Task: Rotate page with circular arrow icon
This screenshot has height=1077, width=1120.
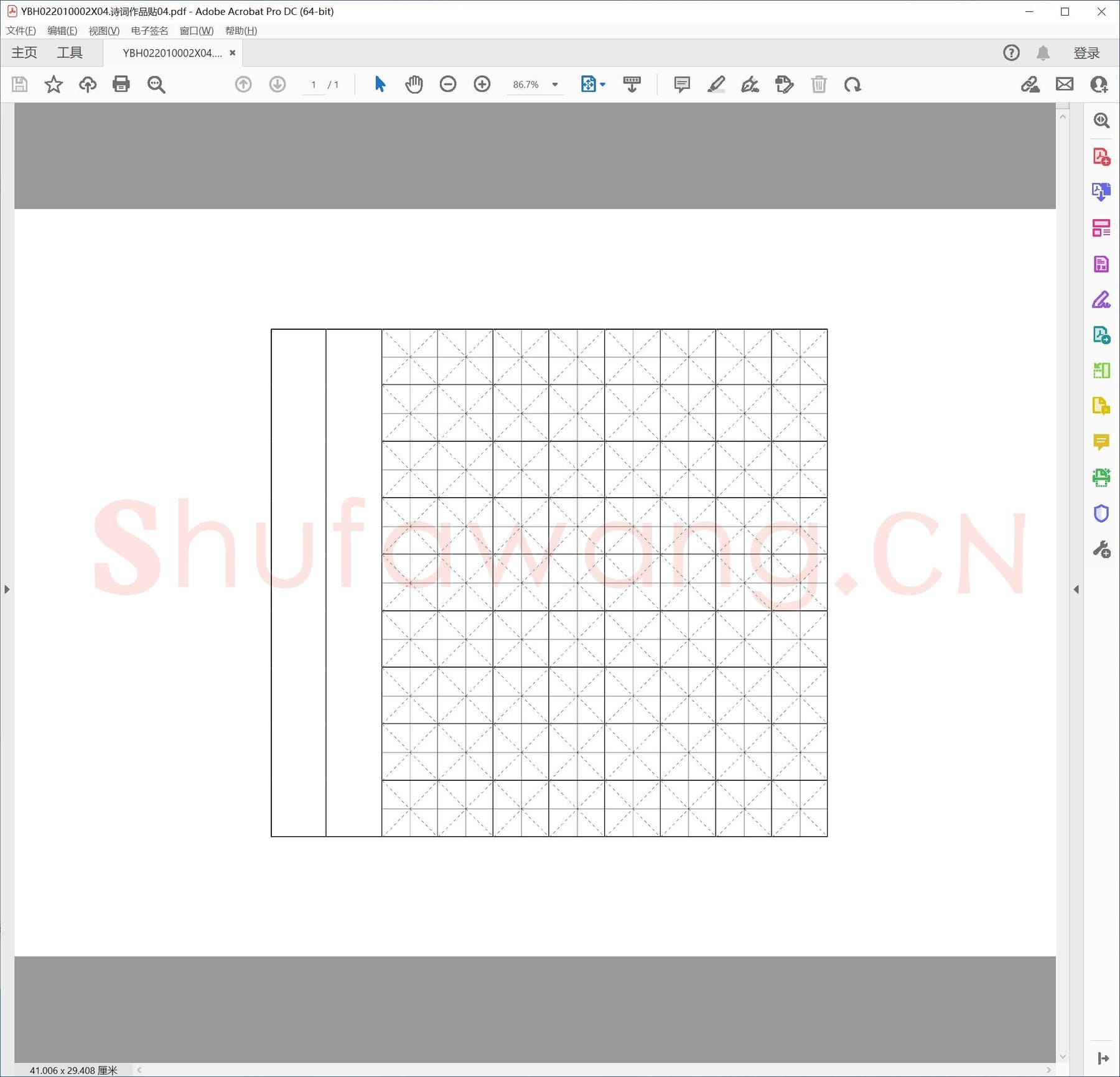Action: click(852, 85)
